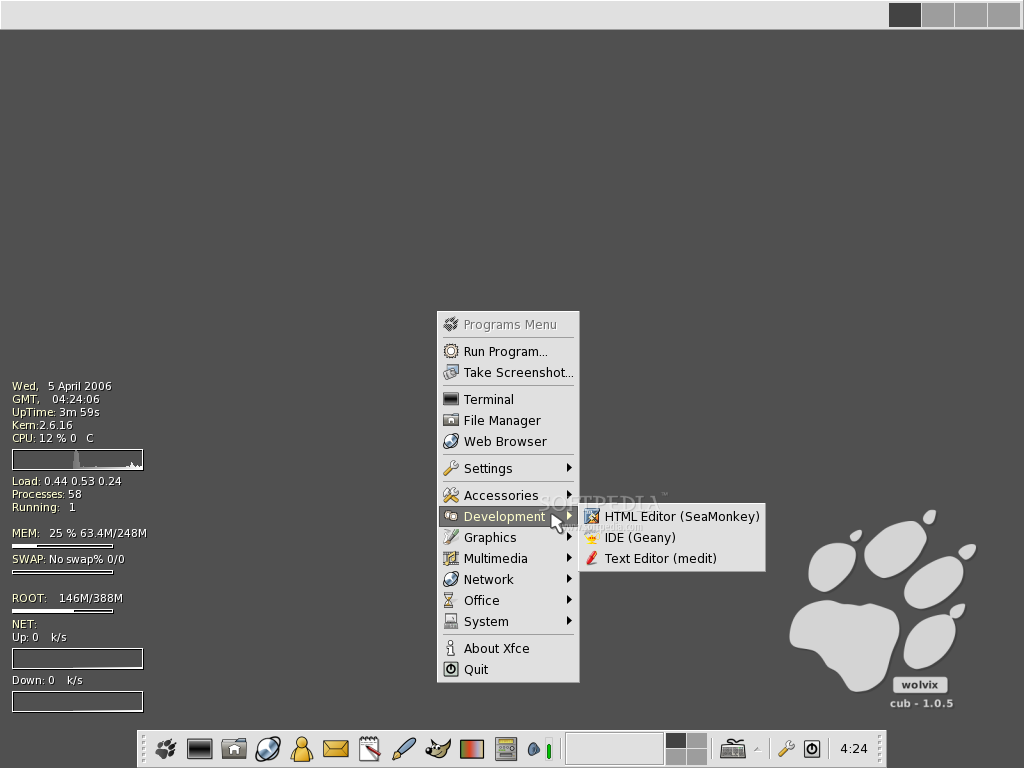
Task: Select HTML Editor (SeaMonkey) entry
Action: [x=681, y=516]
